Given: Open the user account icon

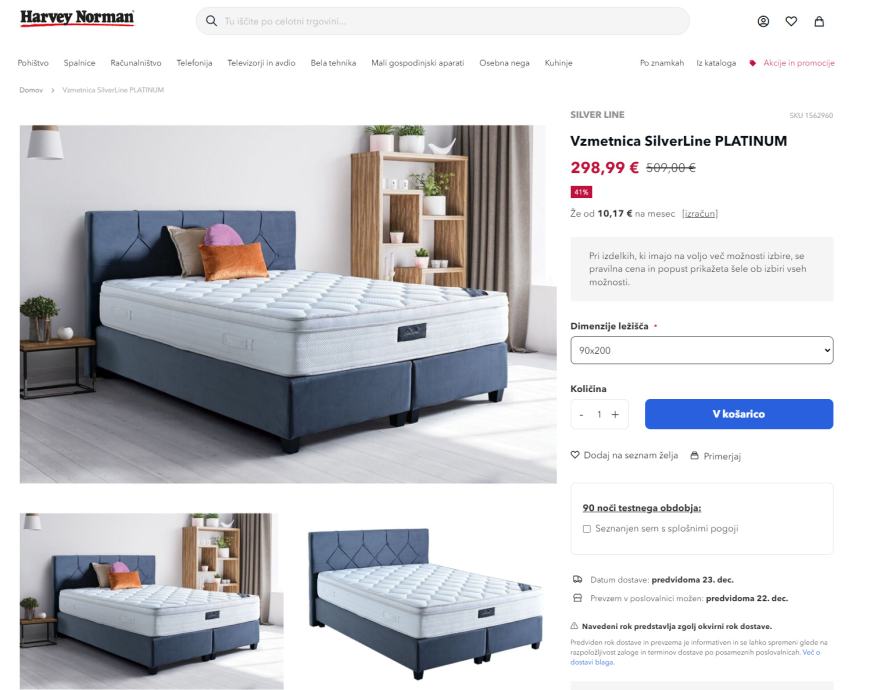Looking at the screenshot, I should pyautogui.click(x=763, y=21).
